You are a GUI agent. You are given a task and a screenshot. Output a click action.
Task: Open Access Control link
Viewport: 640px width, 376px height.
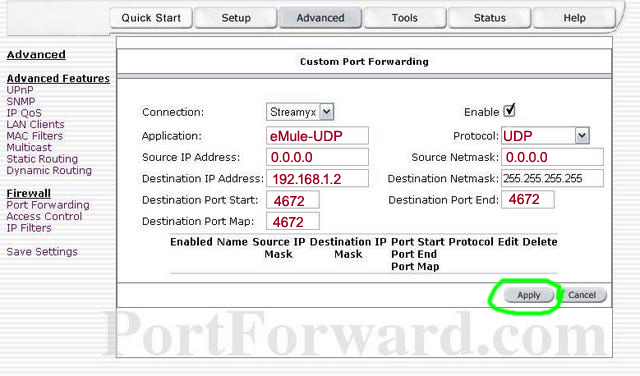tap(44, 216)
